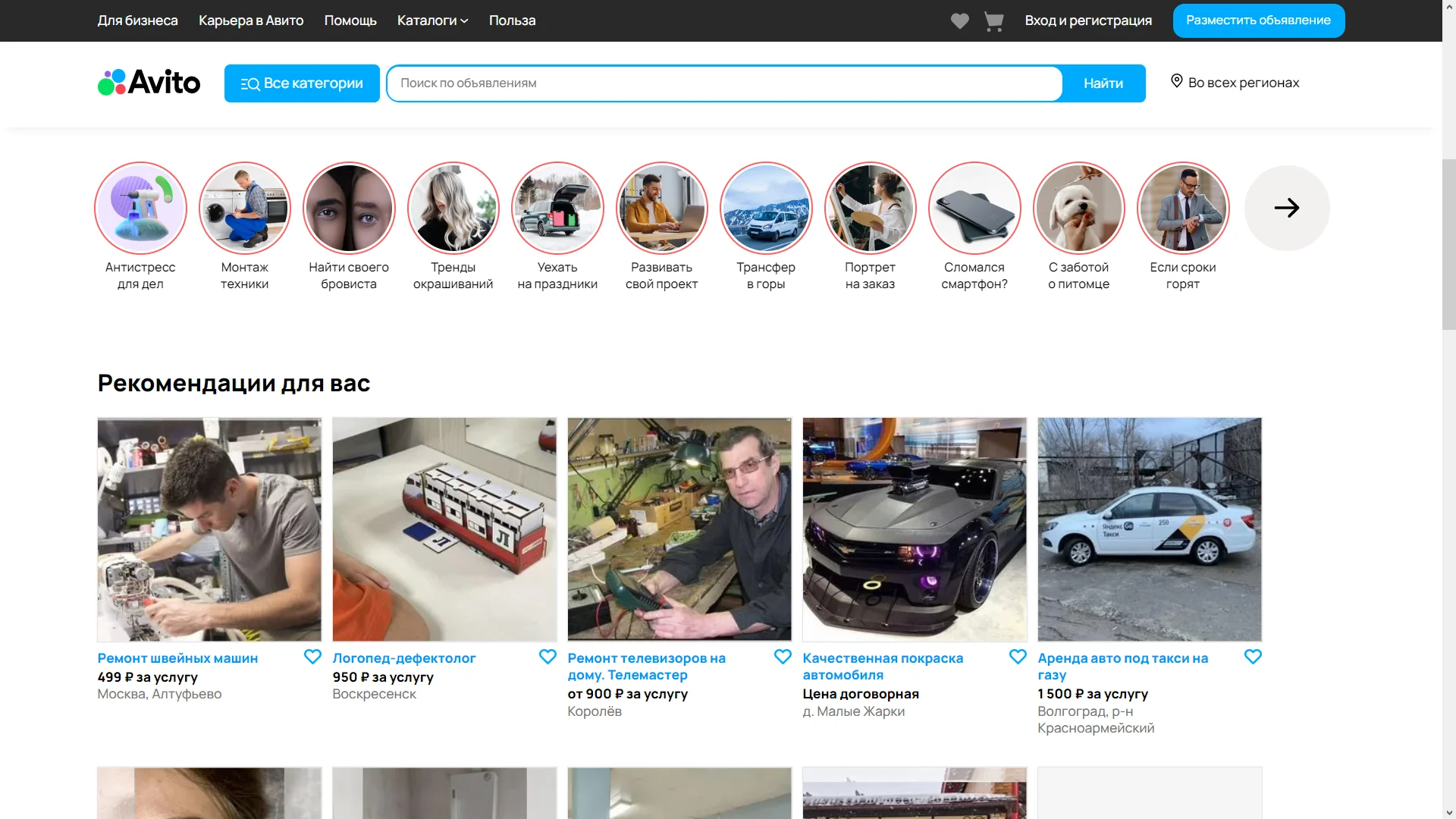Click 'Найти' search button

pyautogui.click(x=1103, y=83)
